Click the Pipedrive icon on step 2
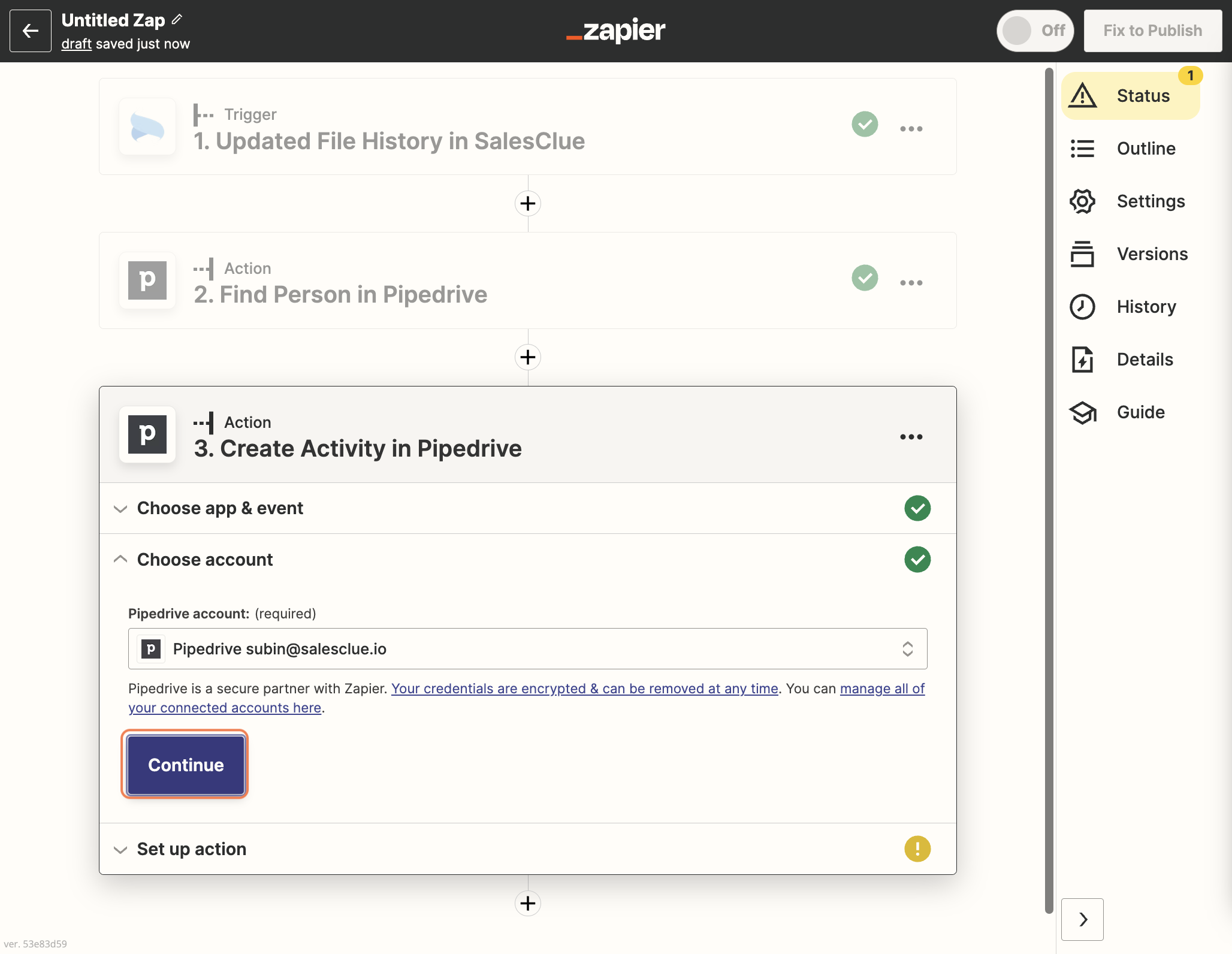 point(147,280)
